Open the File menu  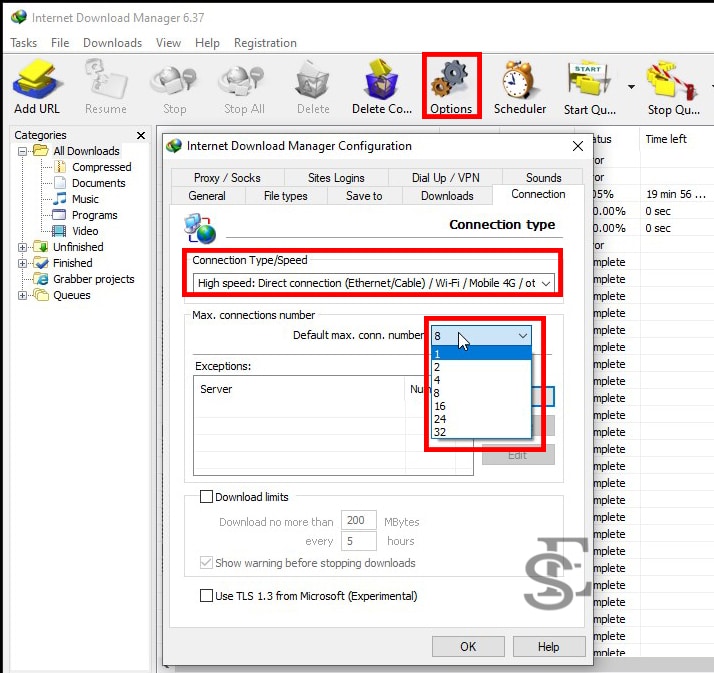tap(60, 43)
